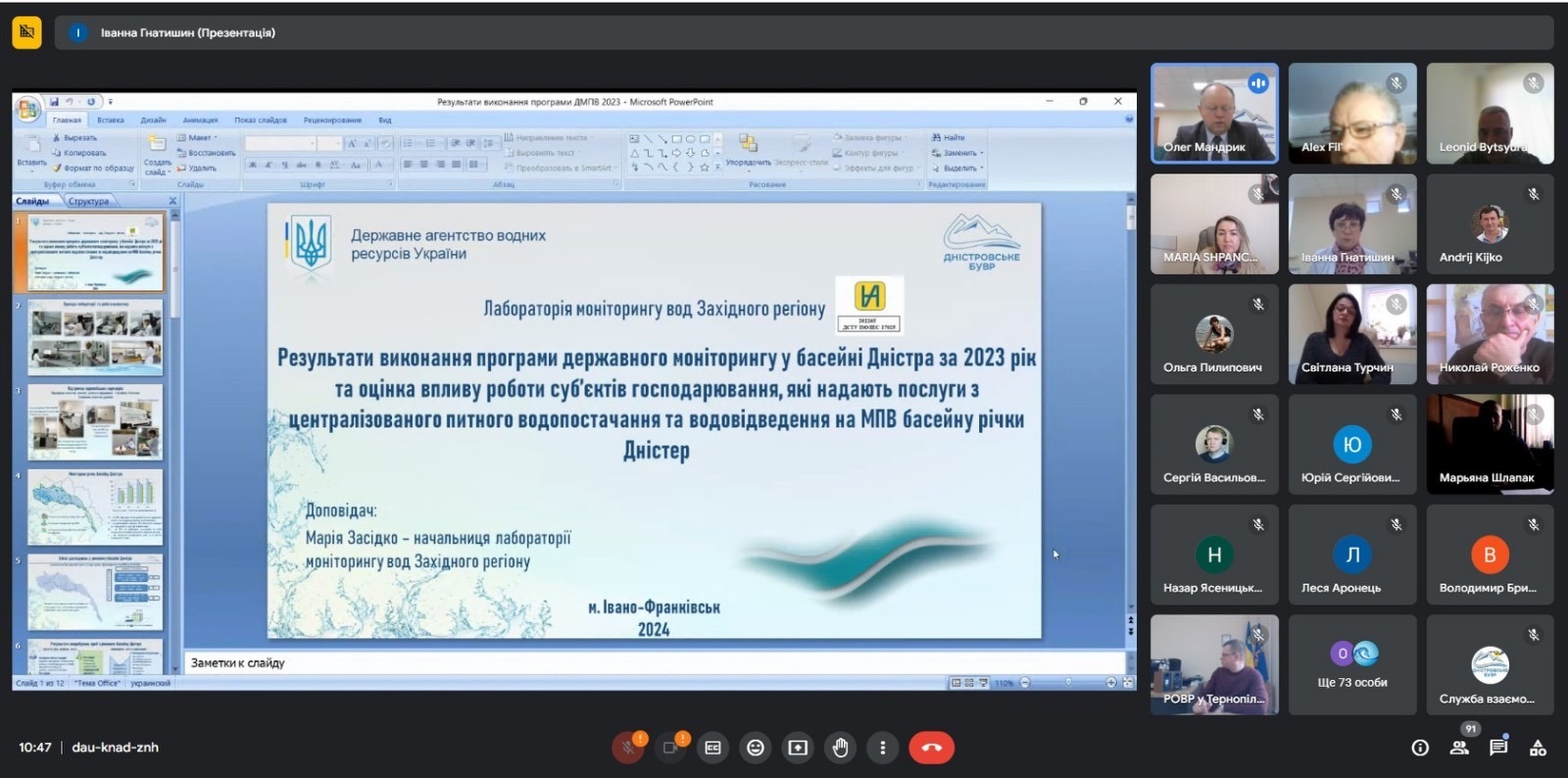
Task: Select slide 4 thumbnail with map and charts
Action: click(95, 508)
